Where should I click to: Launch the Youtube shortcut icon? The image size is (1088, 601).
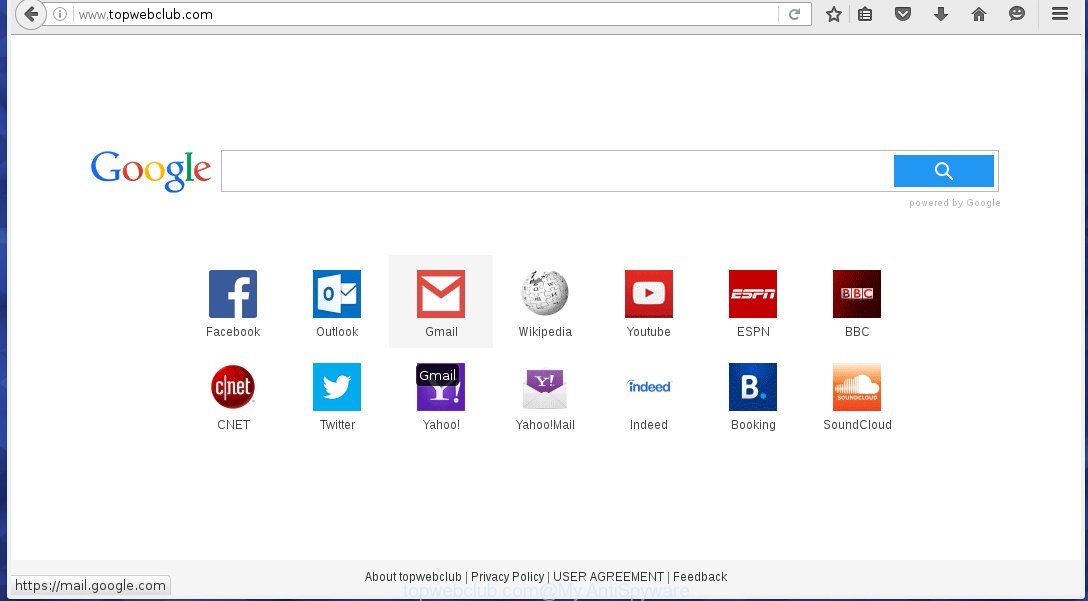tap(649, 294)
